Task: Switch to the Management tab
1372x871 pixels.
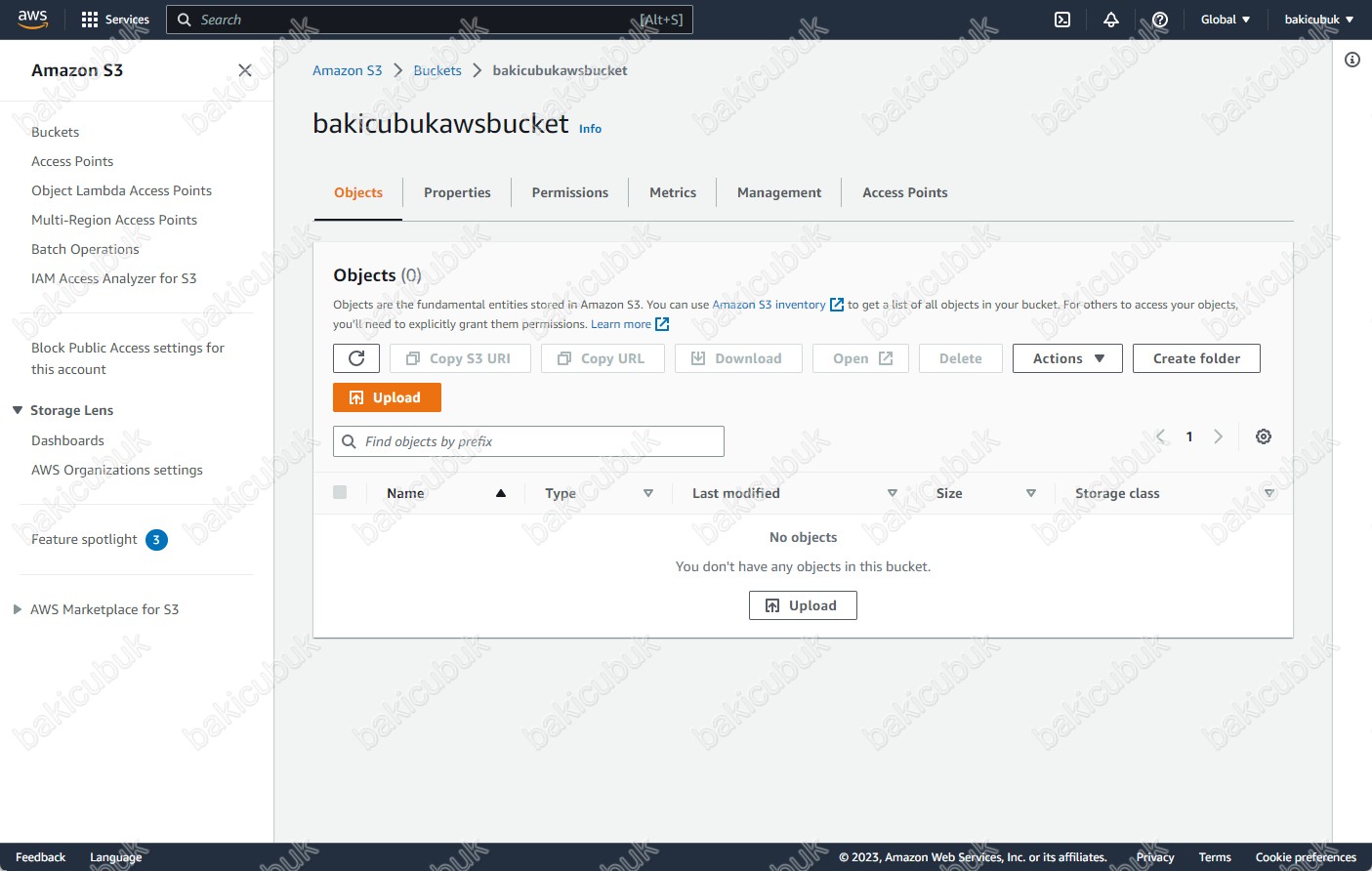Action: click(x=779, y=192)
